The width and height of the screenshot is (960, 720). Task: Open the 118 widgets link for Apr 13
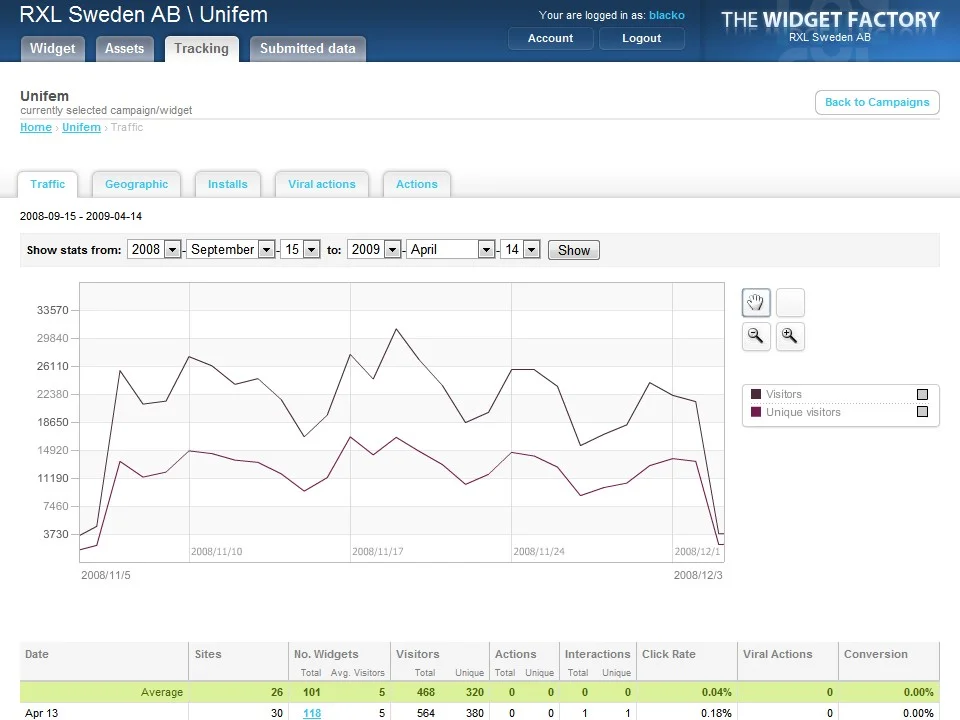[x=312, y=713]
